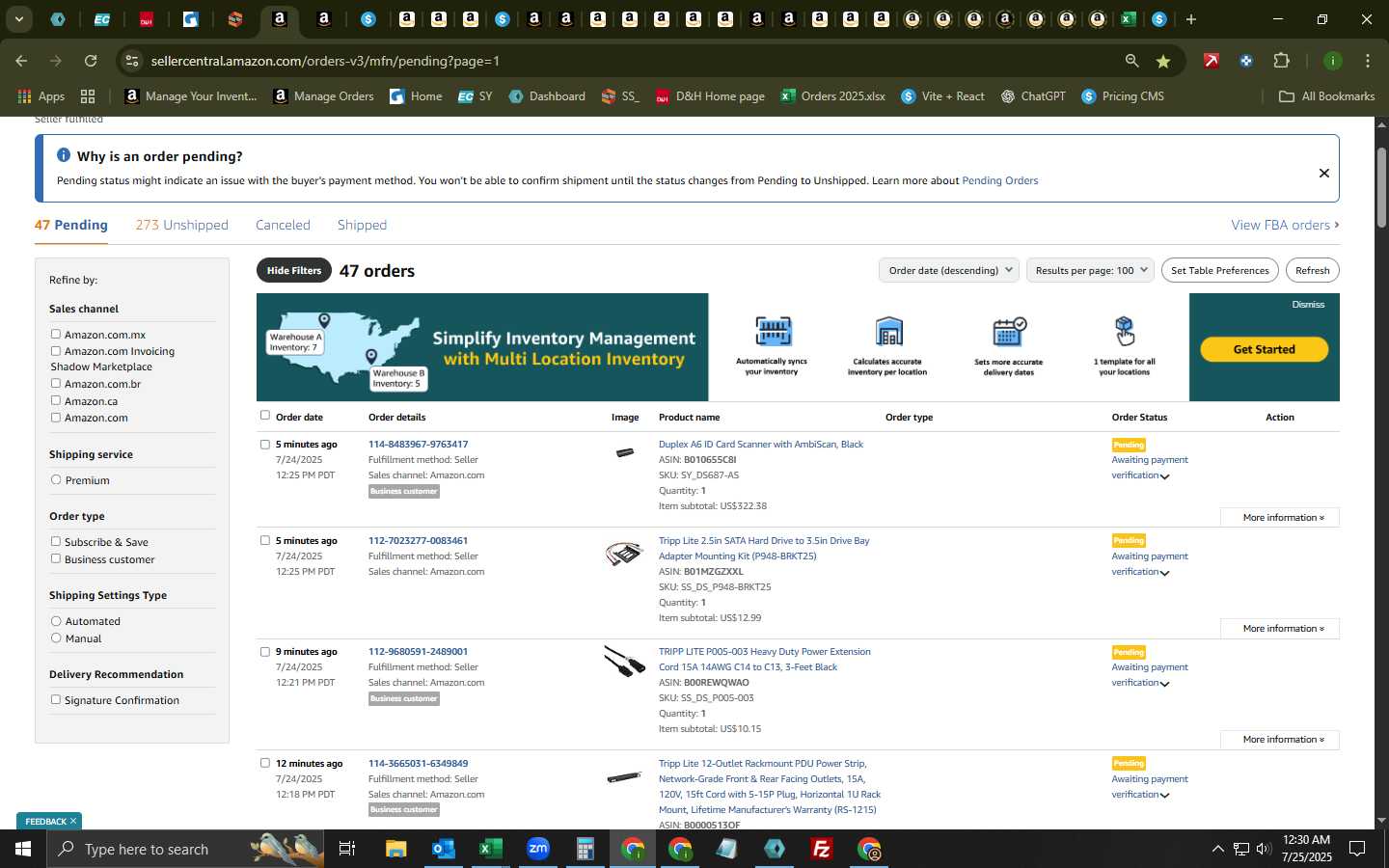Select all orders header checkbox
The image size is (1389, 868).
tap(265, 415)
